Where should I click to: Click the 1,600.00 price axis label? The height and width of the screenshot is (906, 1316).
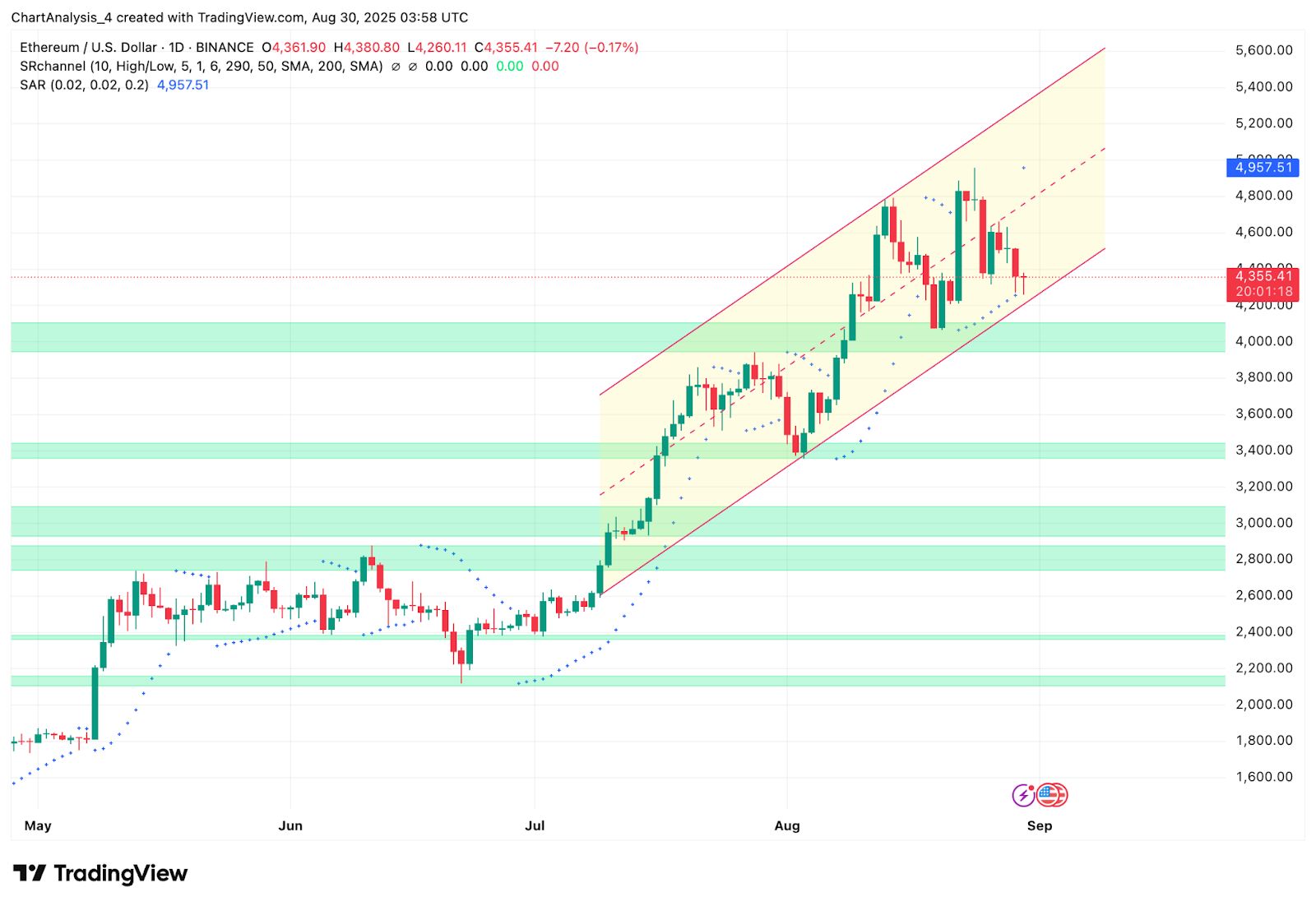1263,777
